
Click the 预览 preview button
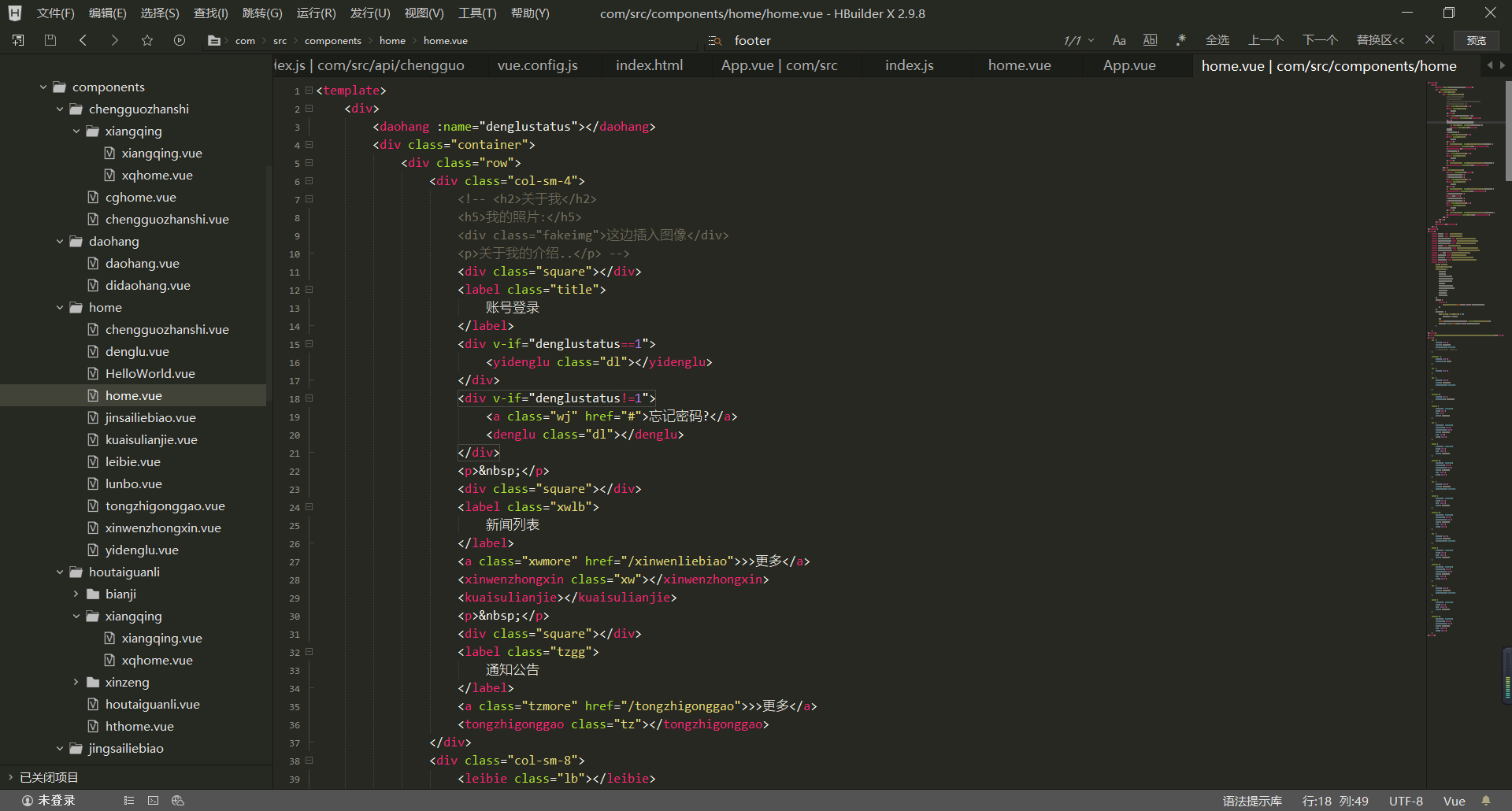pyautogui.click(x=1477, y=40)
